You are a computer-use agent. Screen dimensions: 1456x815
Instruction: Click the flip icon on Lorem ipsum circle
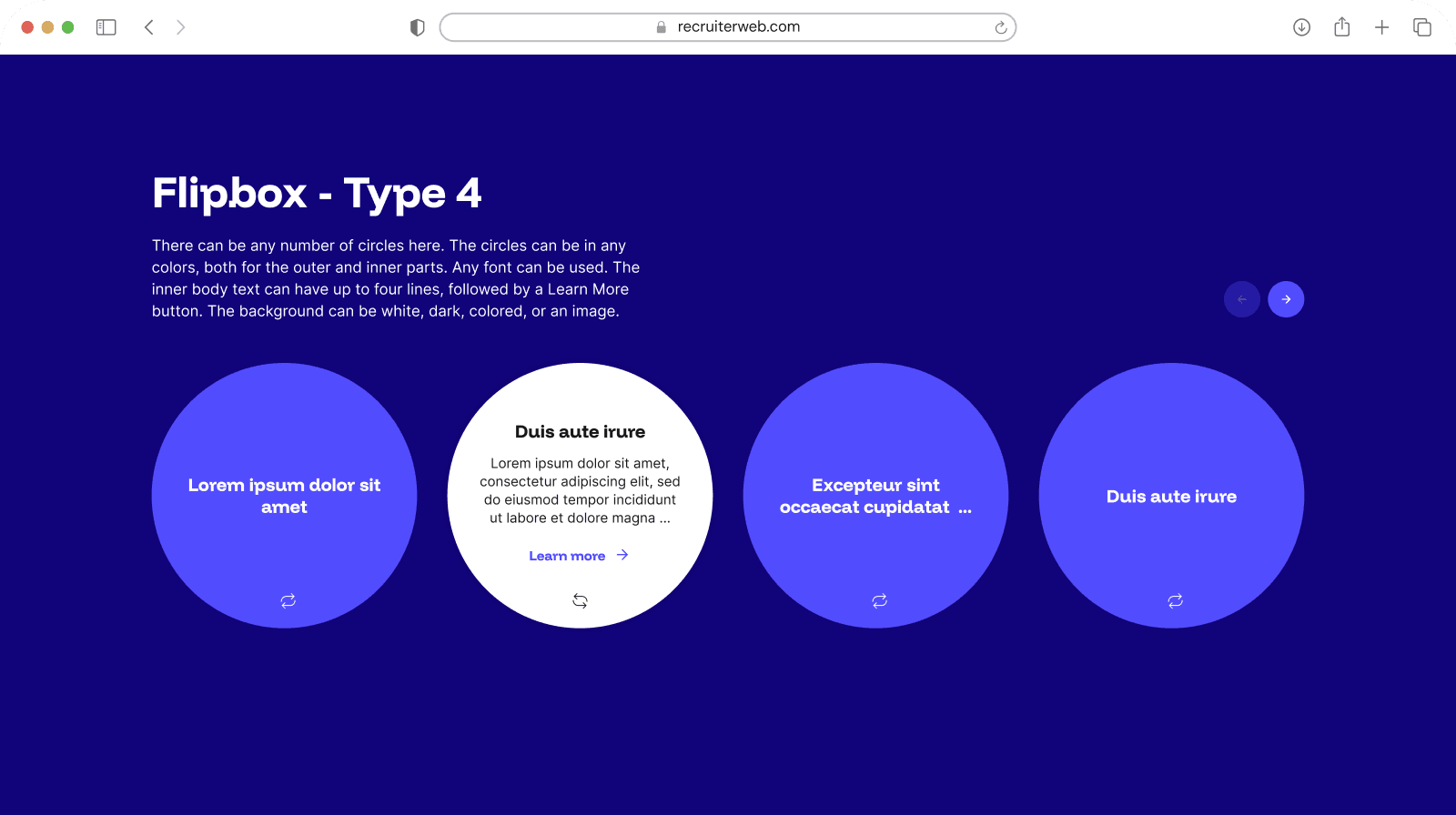pos(288,600)
